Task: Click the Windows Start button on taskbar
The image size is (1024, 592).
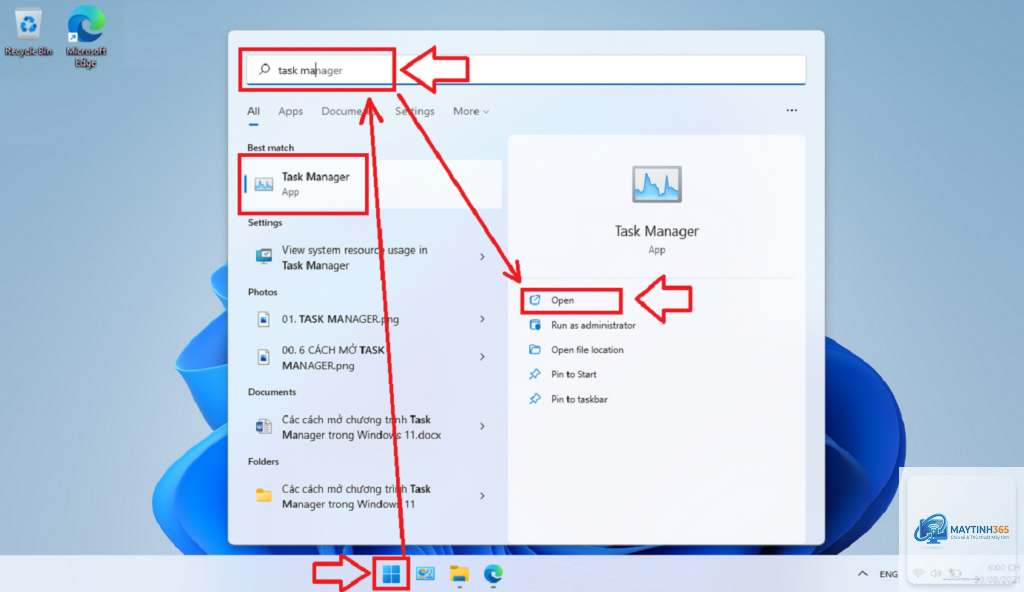Action: click(x=391, y=574)
